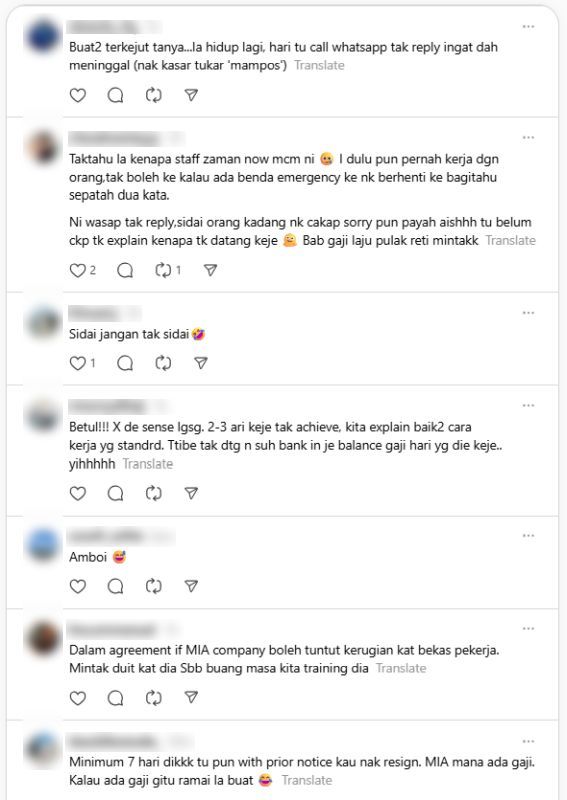Open three-dot menu on 'Amboi' comment
567x800 pixels.
tap(528, 535)
